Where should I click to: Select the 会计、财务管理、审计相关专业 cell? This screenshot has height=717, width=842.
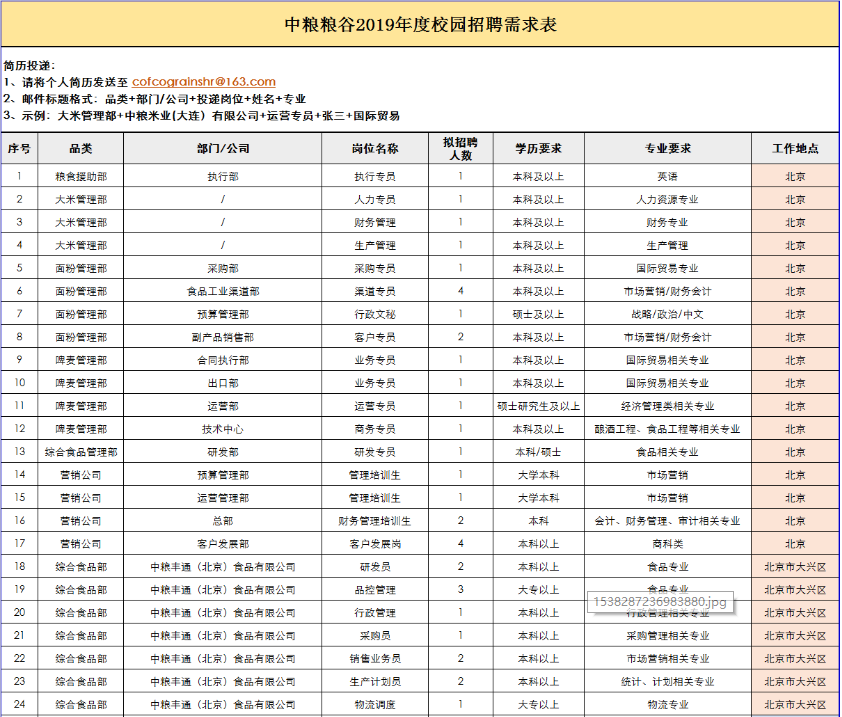point(667,521)
